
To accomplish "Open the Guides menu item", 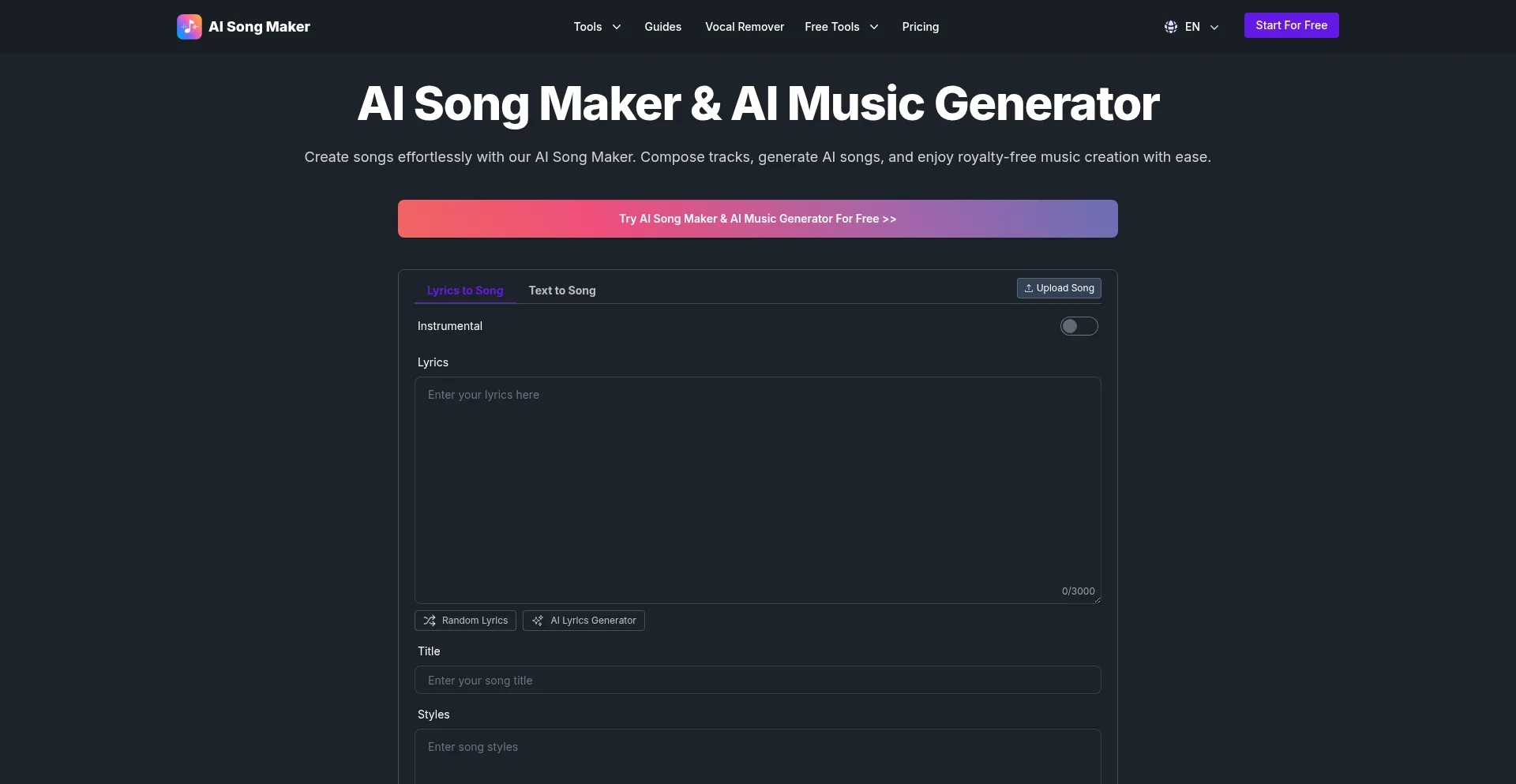I will [x=662, y=27].
